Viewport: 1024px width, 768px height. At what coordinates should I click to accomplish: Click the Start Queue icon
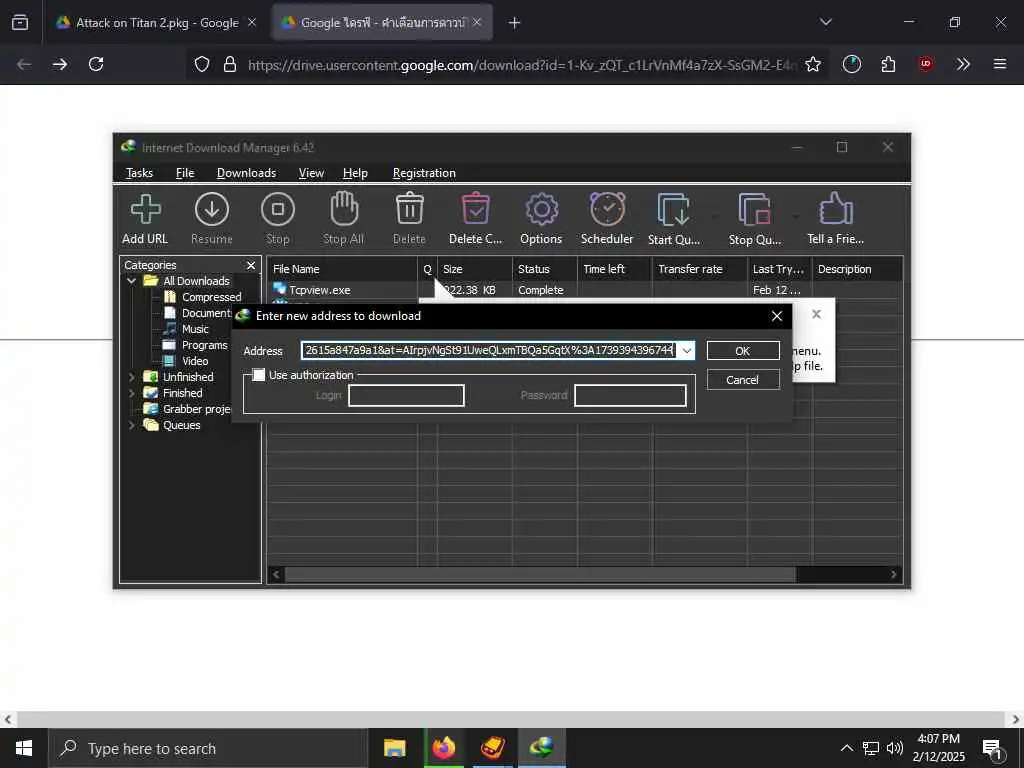click(x=673, y=210)
